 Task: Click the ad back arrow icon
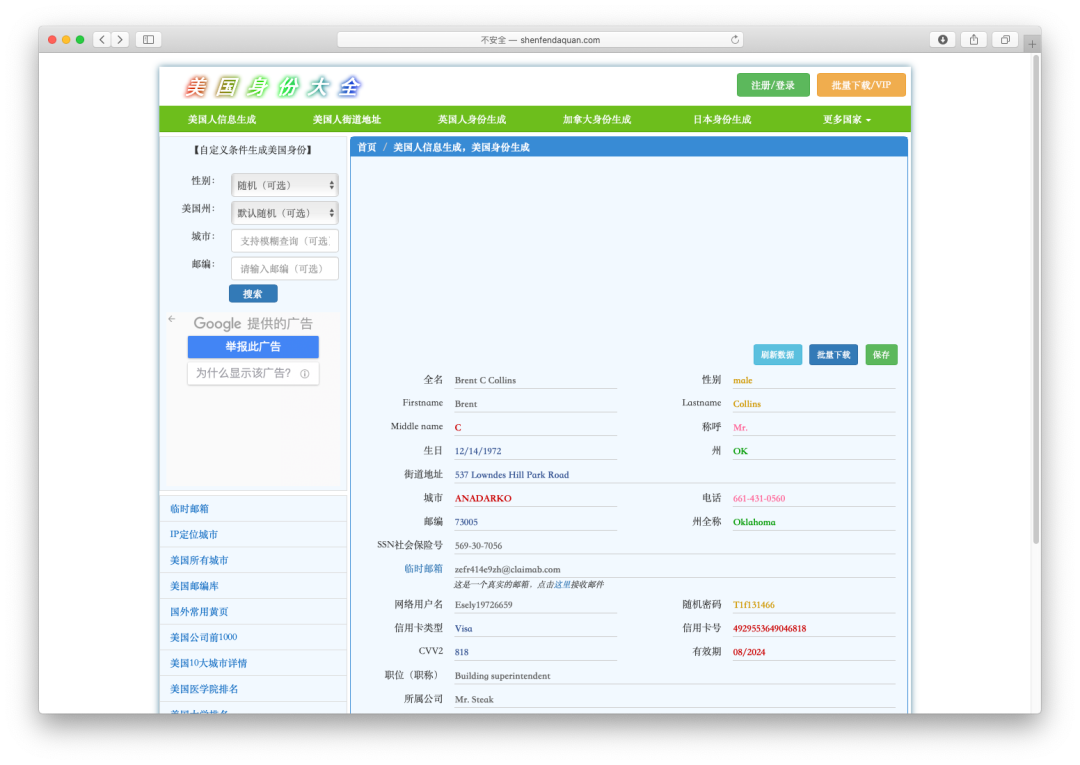point(172,319)
